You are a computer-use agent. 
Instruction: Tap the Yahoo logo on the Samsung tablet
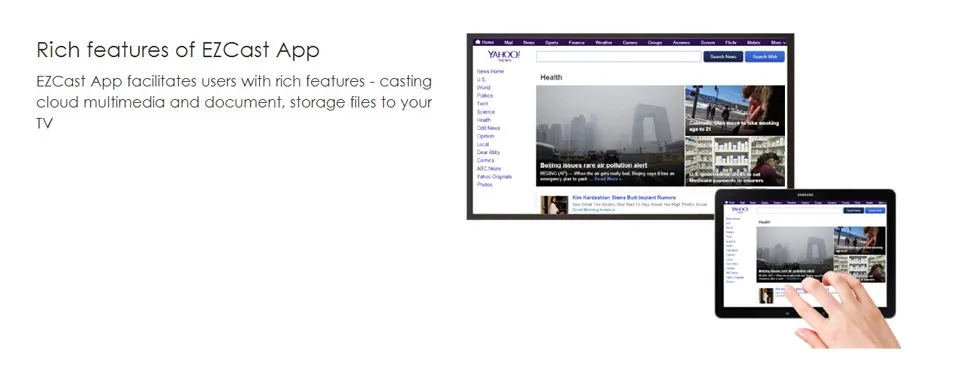(740, 210)
